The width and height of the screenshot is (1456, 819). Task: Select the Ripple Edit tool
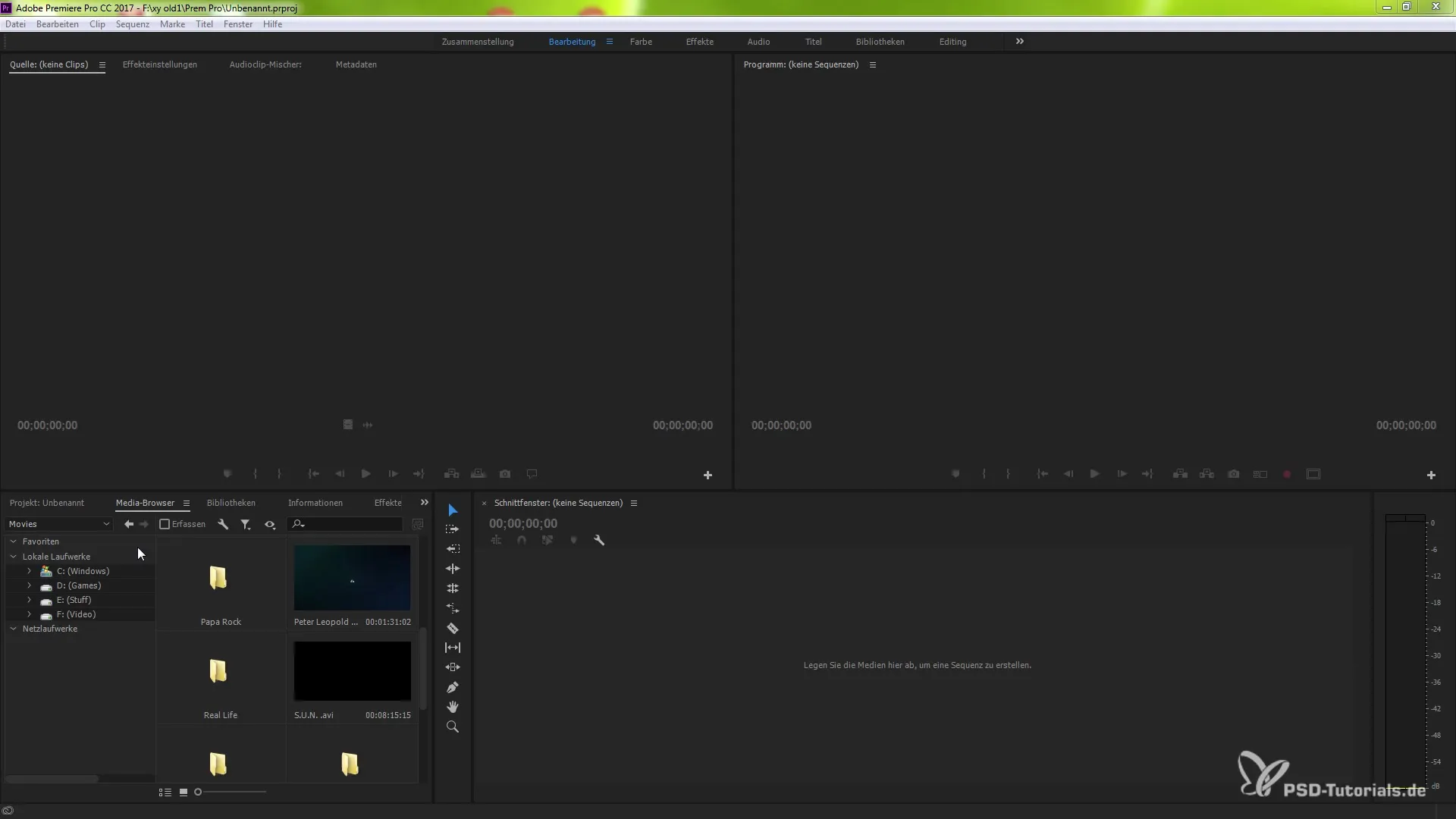click(453, 568)
